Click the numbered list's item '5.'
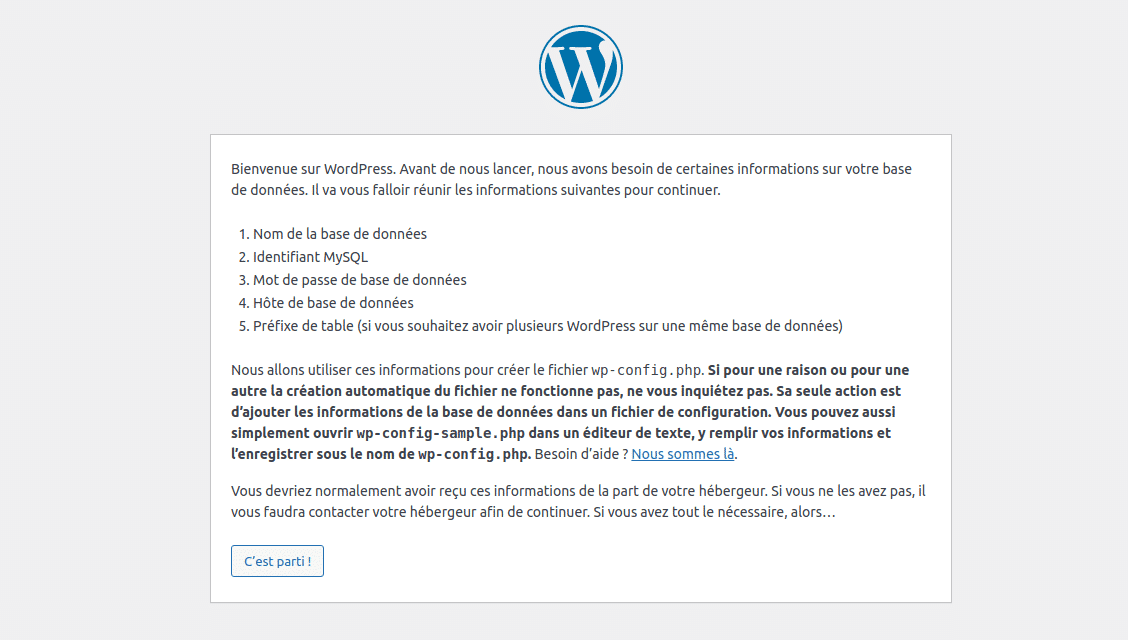Screen dimensions: 1128x640 point(242,325)
